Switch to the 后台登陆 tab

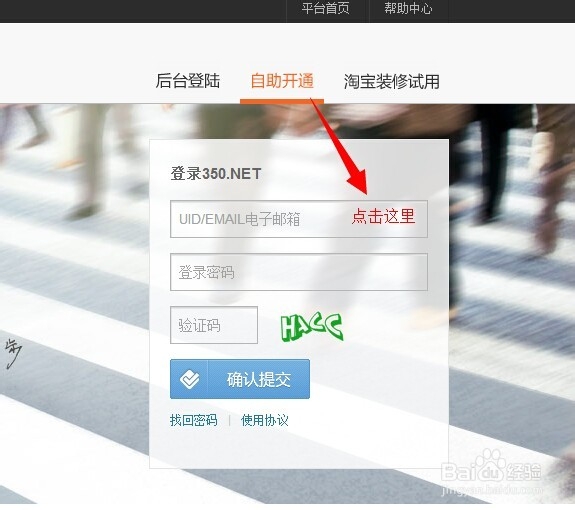[187, 81]
